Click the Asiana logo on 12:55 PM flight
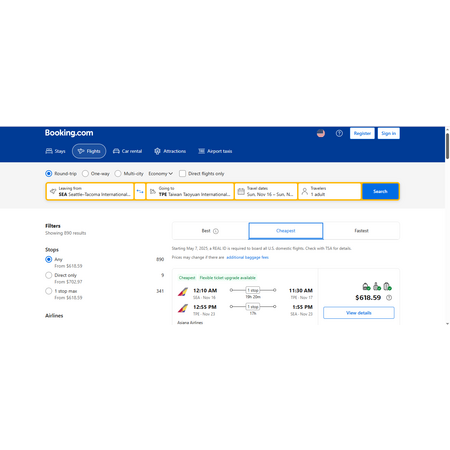Image resolution: width=450 pixels, height=450 pixels. [x=183, y=308]
